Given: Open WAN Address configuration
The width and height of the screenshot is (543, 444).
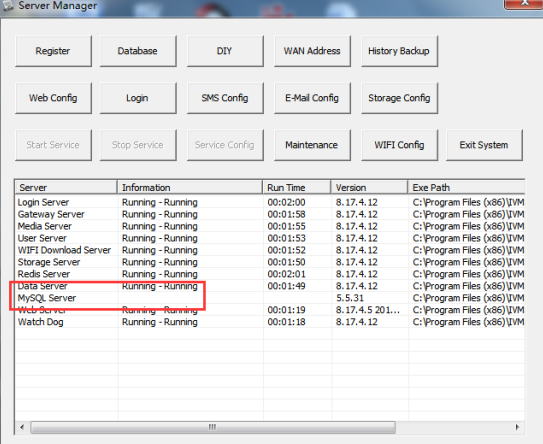Looking at the screenshot, I should click(312, 51).
